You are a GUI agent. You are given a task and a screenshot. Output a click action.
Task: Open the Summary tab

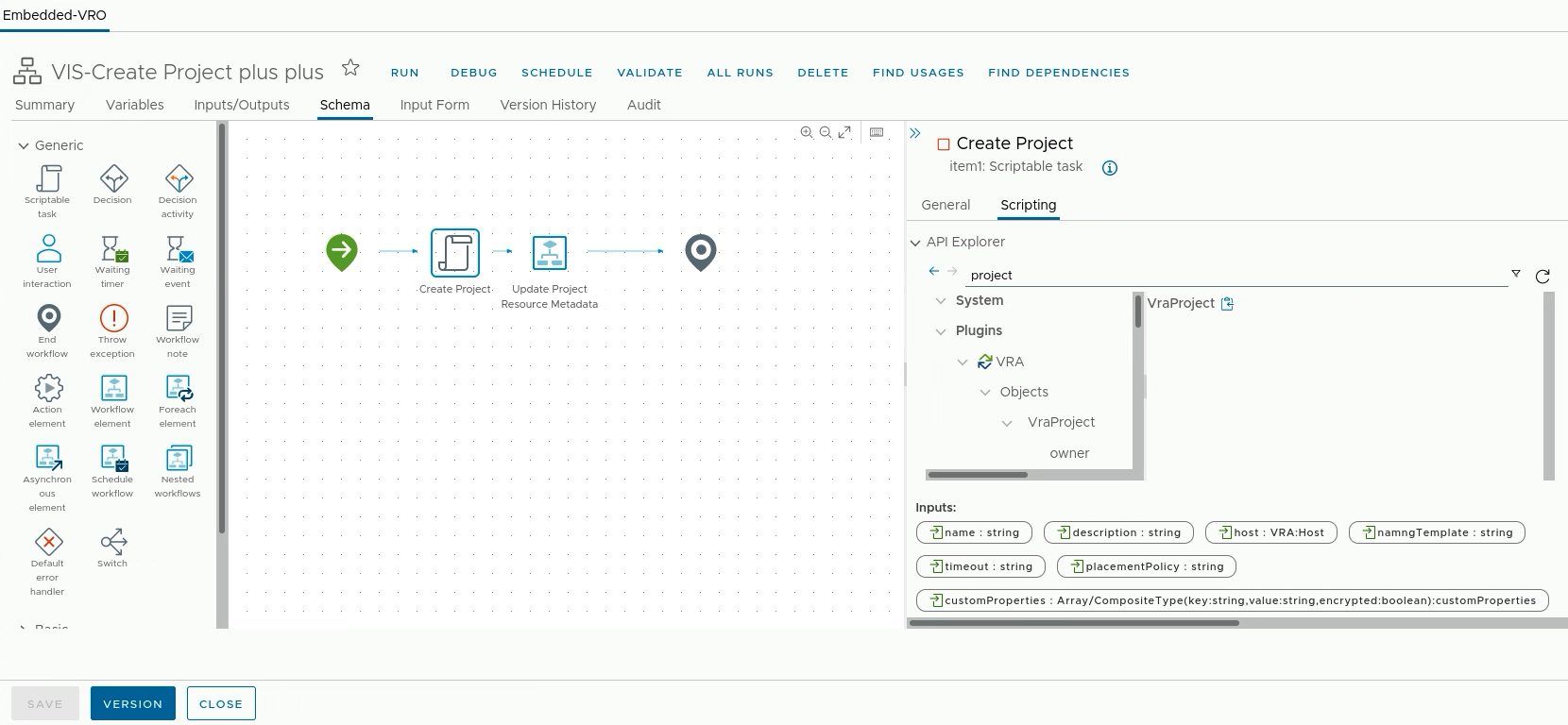(44, 105)
